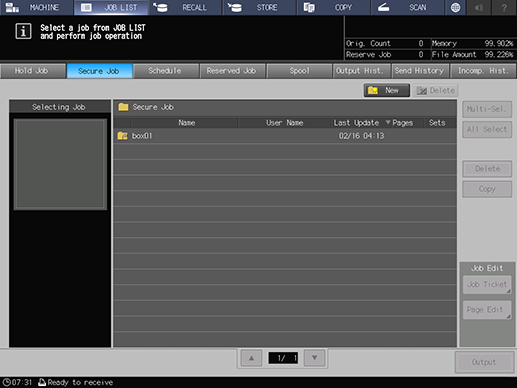Switch to the JOB LIST screen
The height and width of the screenshot is (388, 517).
pyautogui.click(x=111, y=7)
